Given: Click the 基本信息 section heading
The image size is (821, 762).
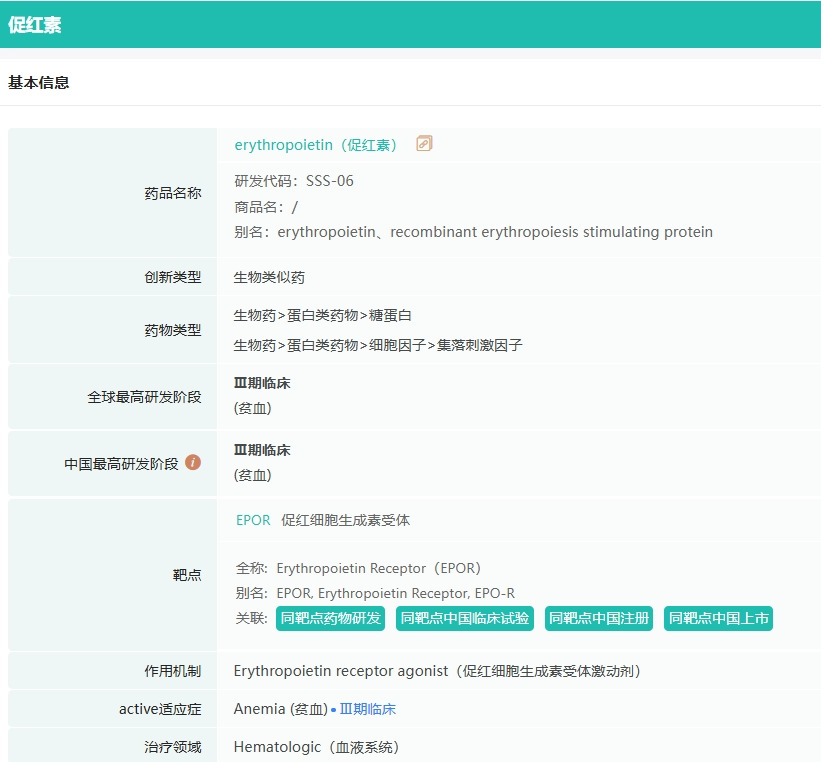Looking at the screenshot, I should 39,83.
